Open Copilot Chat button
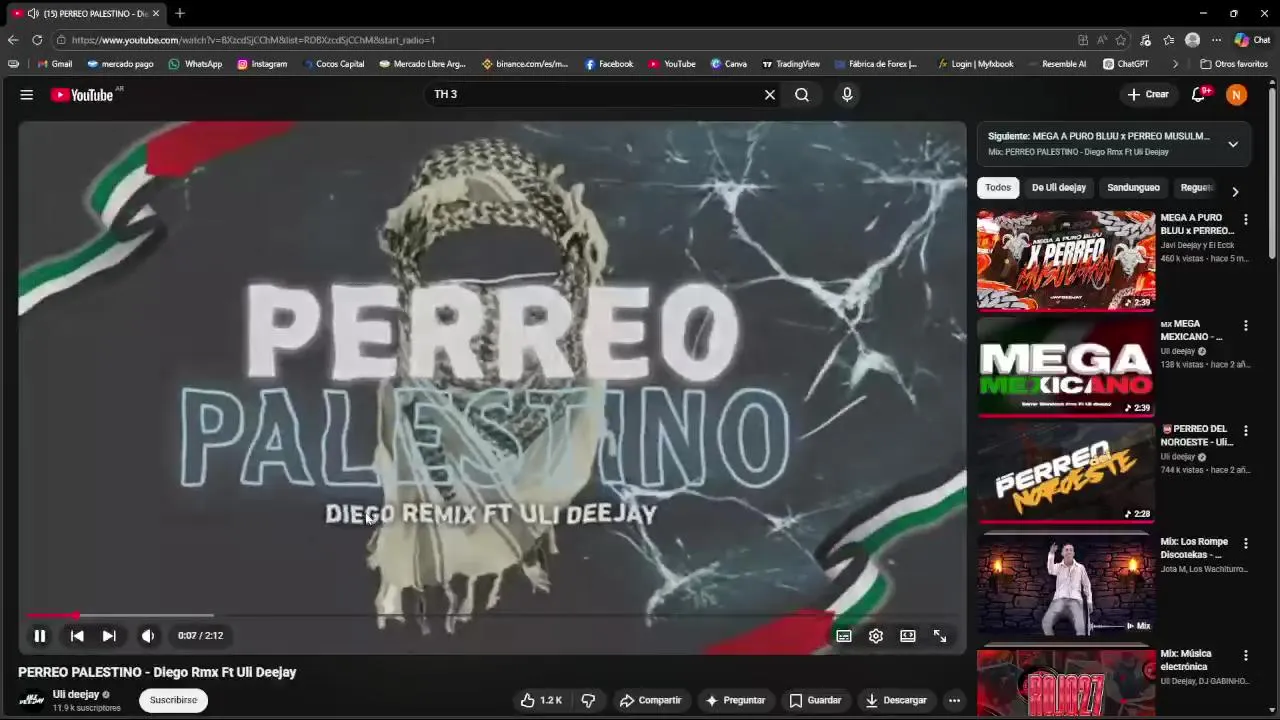Viewport: 1280px width, 720px height. click(x=1253, y=40)
